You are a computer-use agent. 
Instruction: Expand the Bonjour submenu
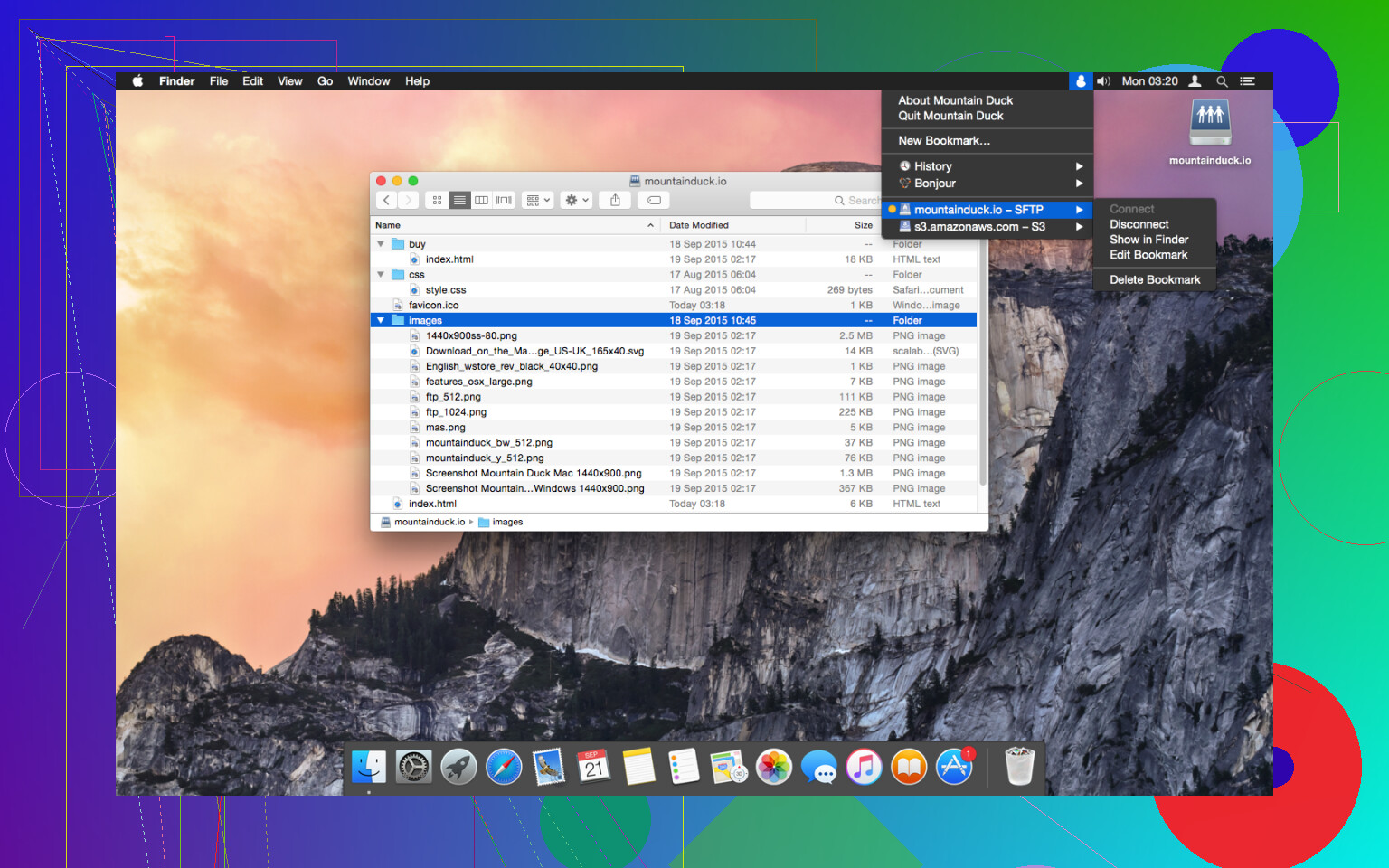[987, 184]
